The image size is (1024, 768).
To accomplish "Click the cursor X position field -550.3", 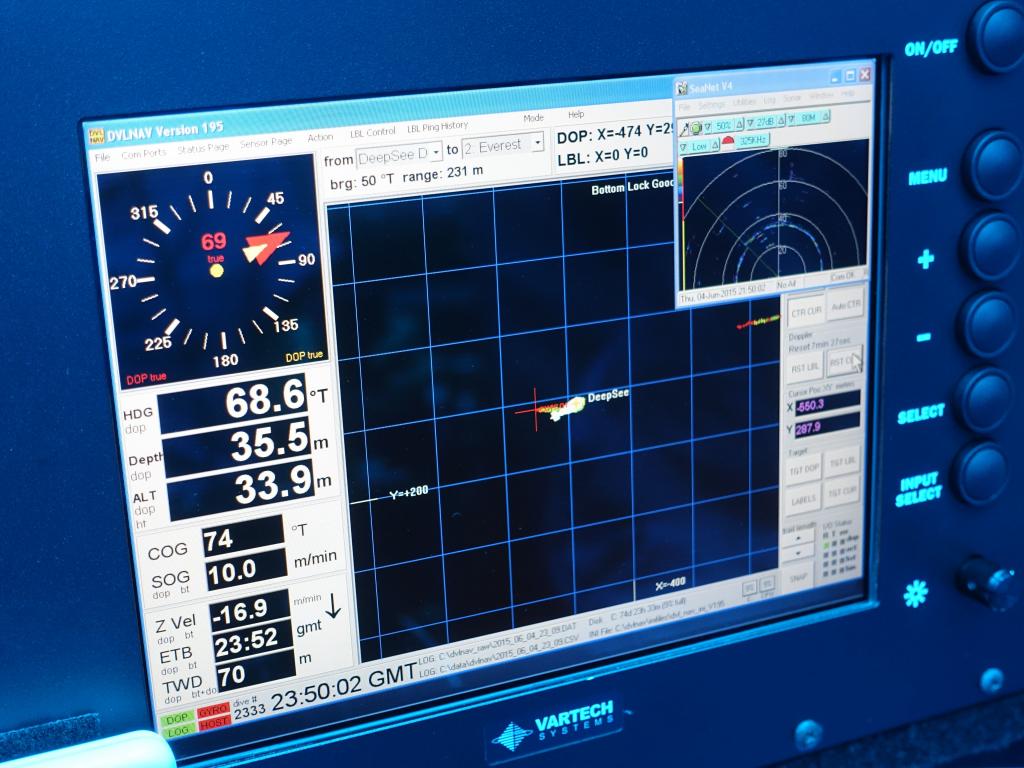I will 827,404.
